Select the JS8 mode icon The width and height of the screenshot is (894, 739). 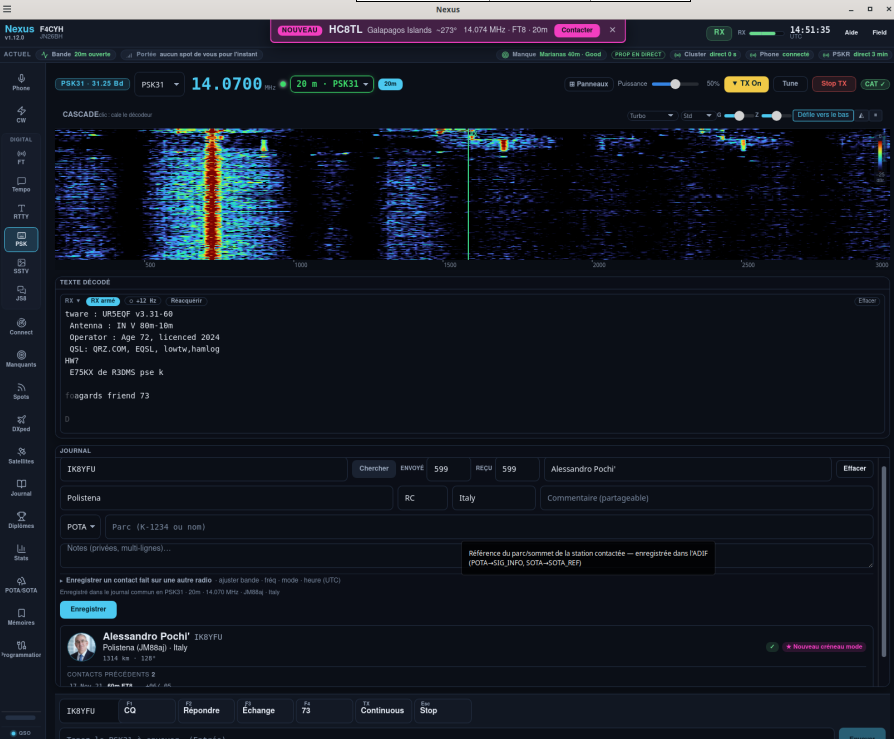(21, 294)
